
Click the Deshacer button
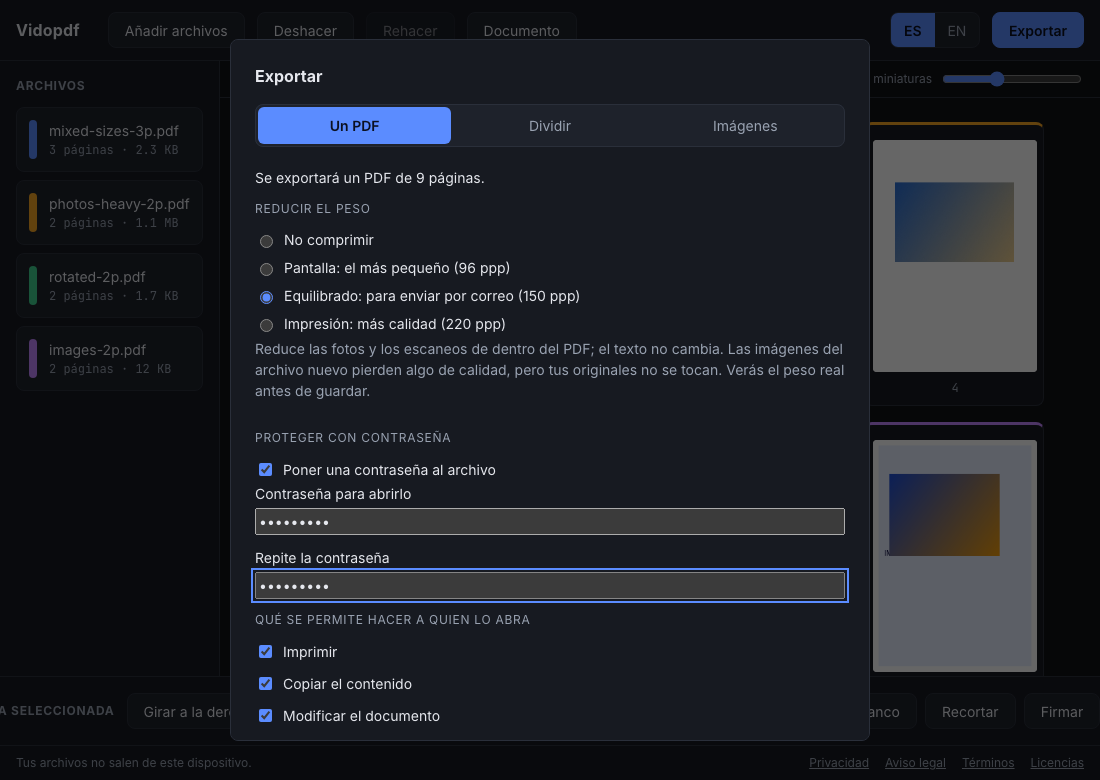click(x=305, y=31)
